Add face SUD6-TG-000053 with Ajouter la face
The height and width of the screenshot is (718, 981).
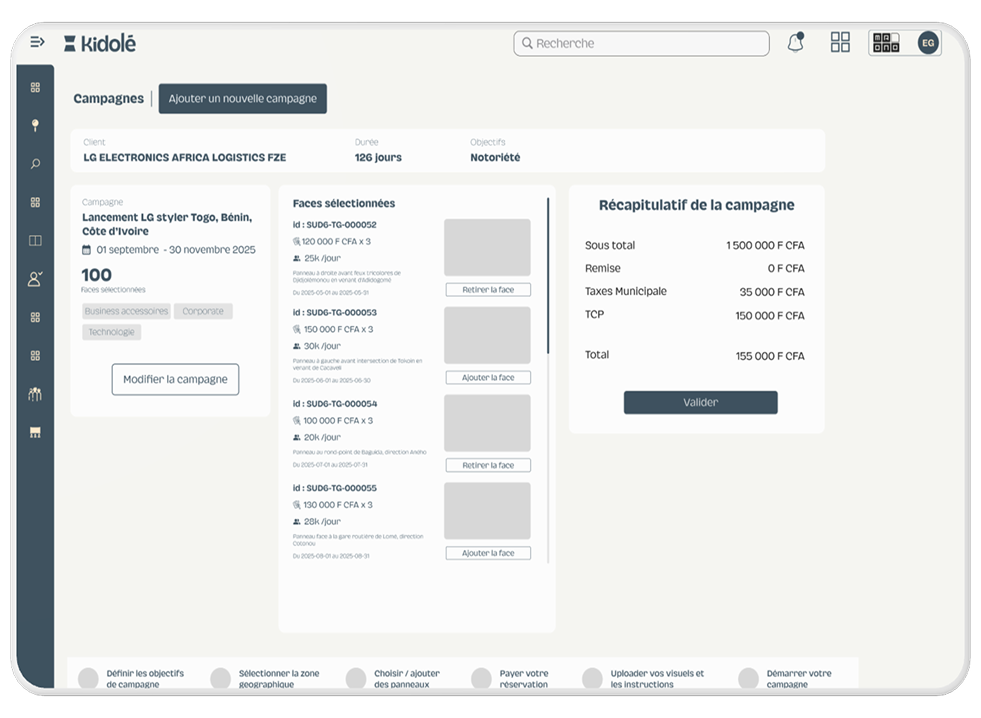point(488,378)
